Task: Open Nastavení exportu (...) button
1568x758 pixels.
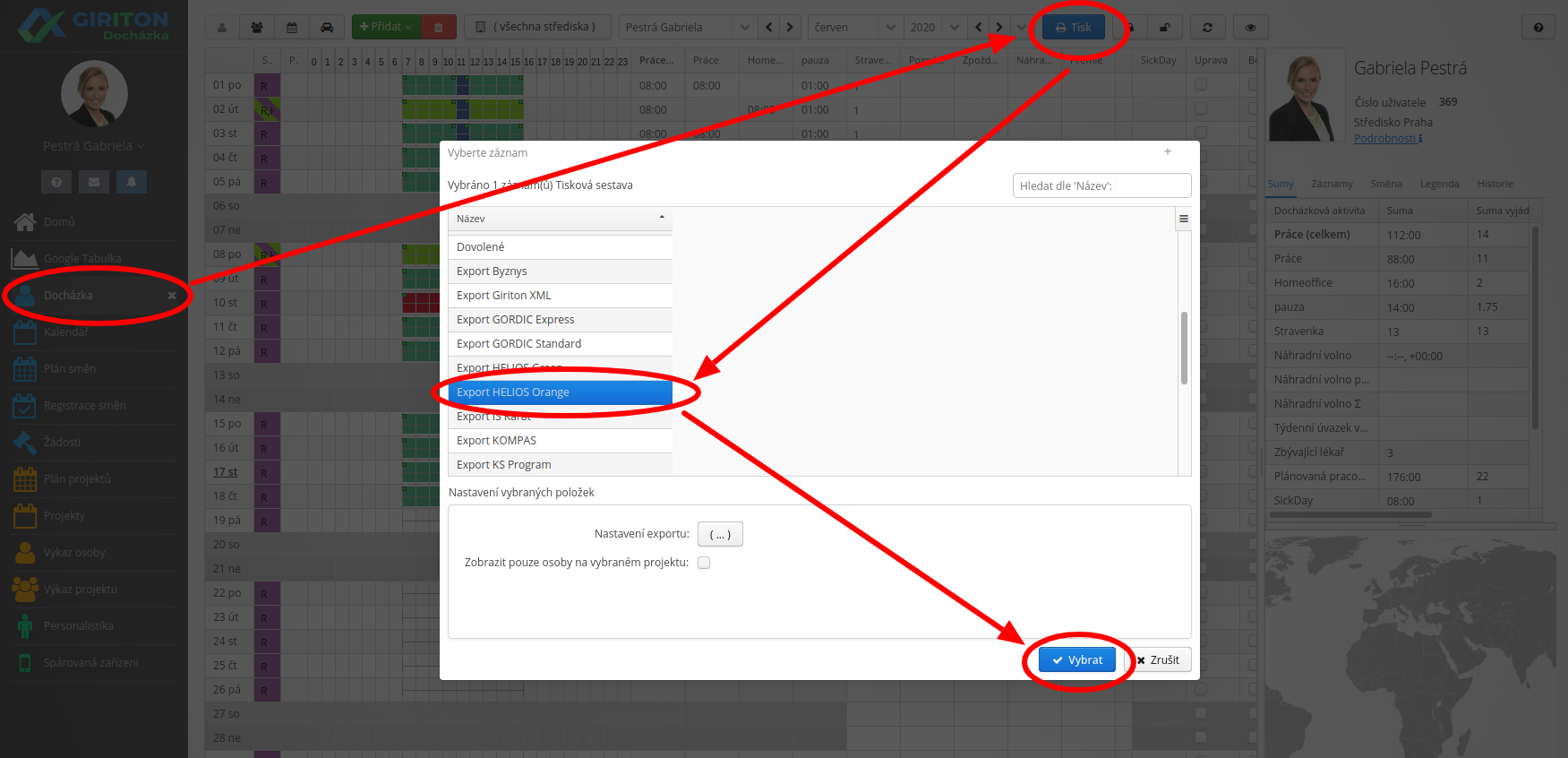Action: (x=720, y=534)
